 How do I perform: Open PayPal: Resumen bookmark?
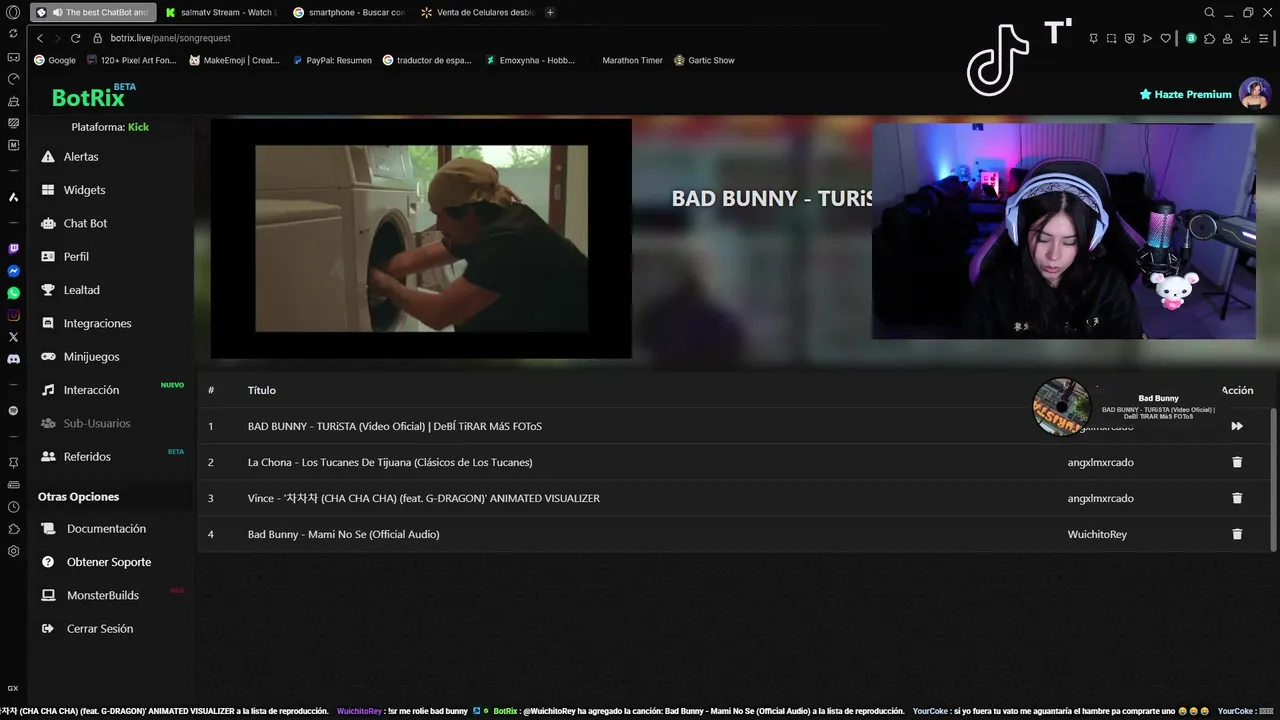[x=332, y=60]
